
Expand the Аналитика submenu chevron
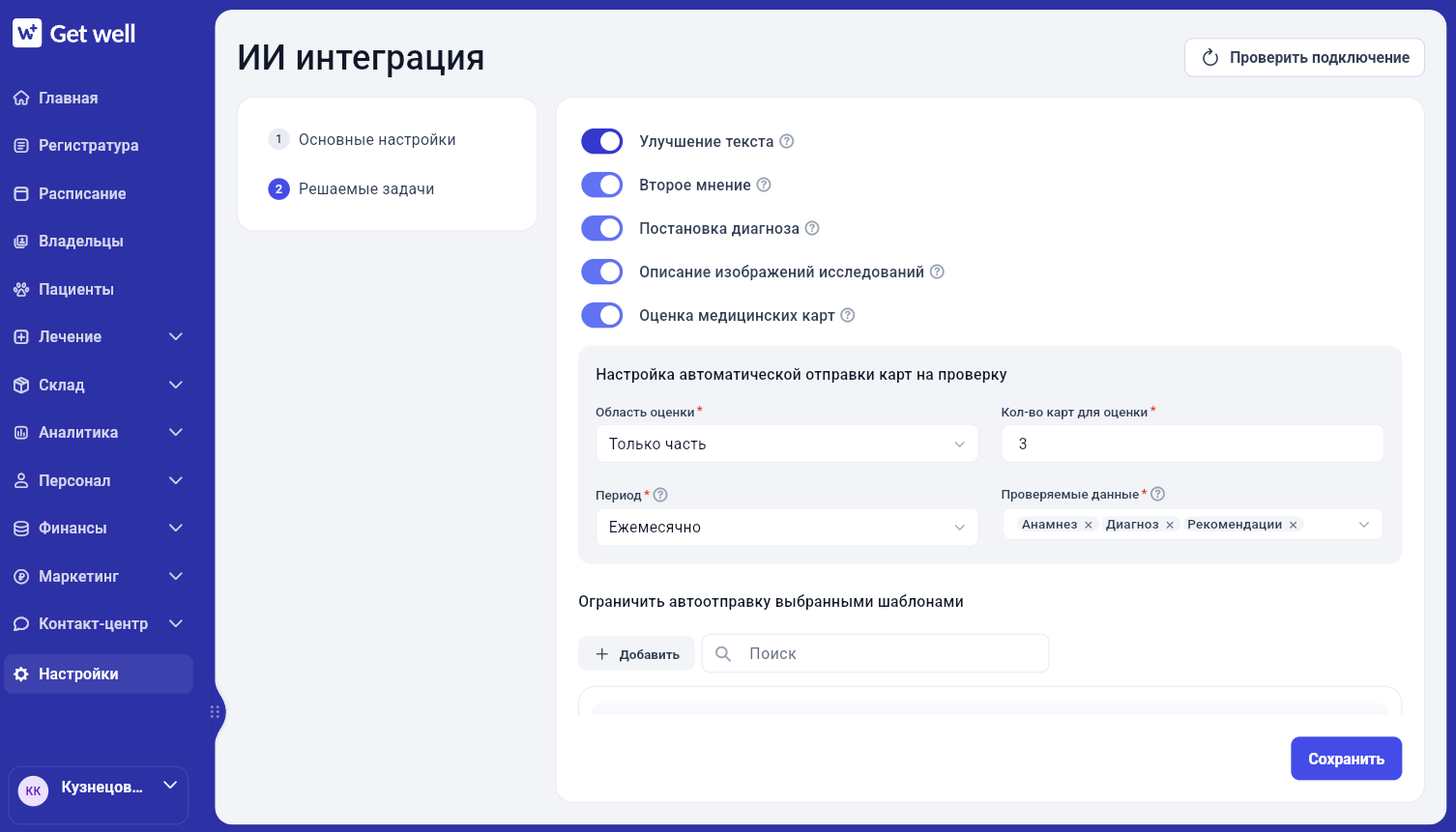(x=176, y=432)
